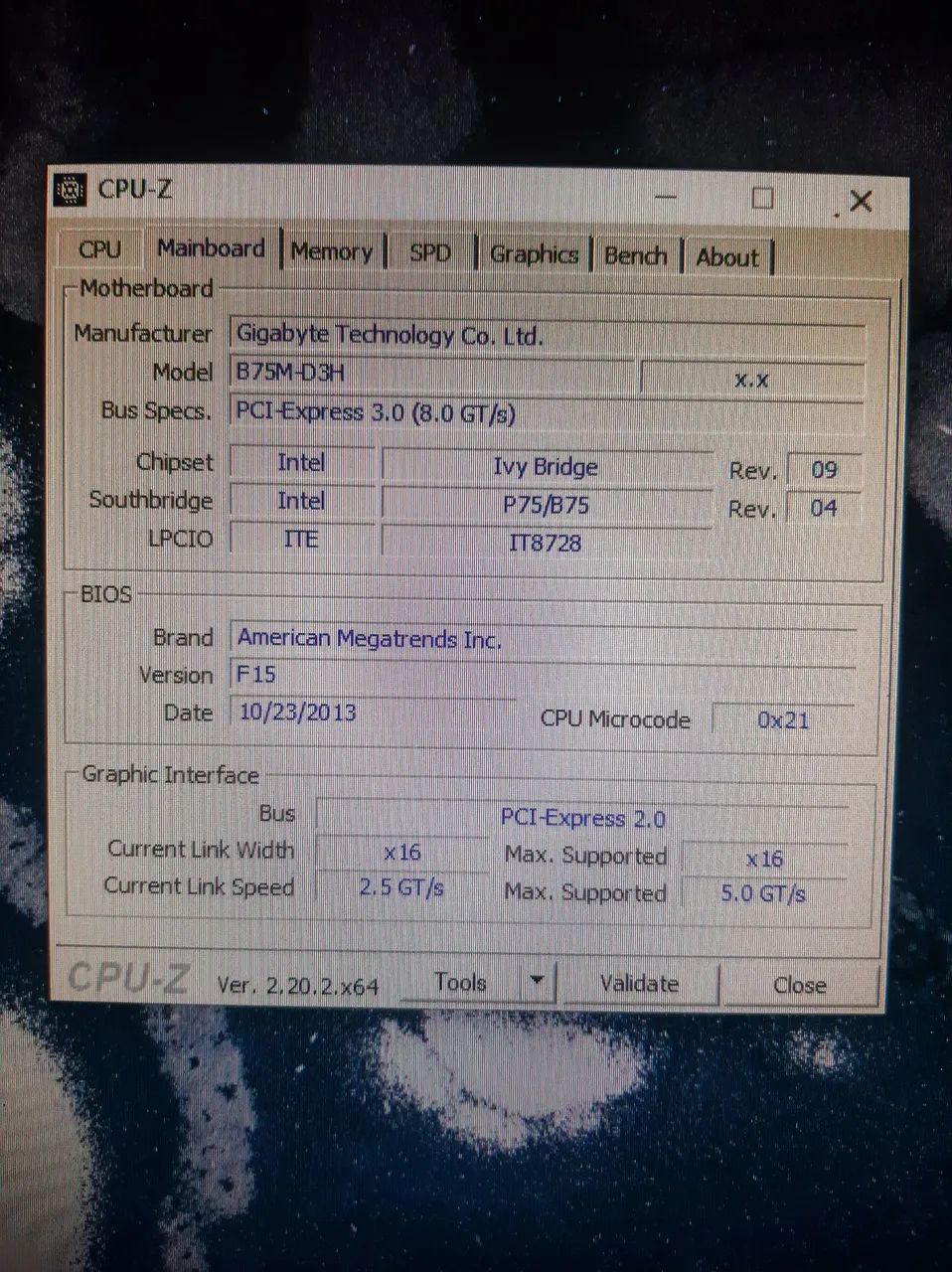Click the CPU Microcode label
This screenshot has width=952, height=1272.
tap(615, 719)
